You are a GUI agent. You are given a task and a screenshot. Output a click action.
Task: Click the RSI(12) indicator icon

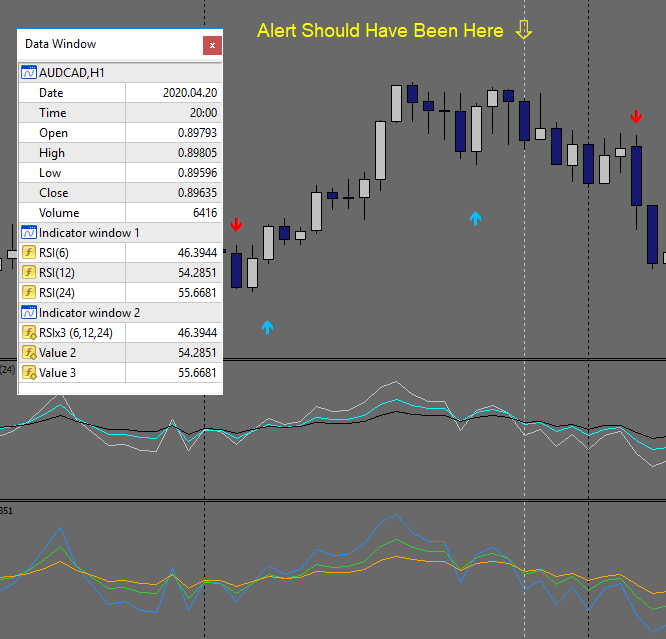point(28,272)
